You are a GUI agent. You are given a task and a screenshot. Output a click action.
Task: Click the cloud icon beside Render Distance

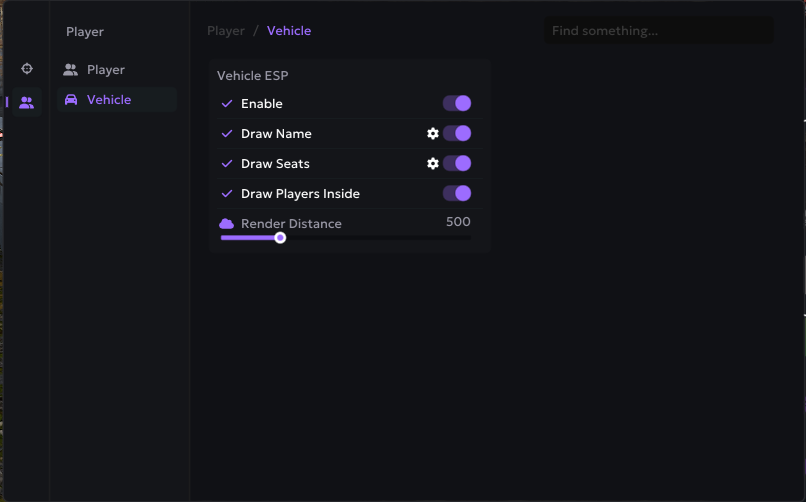point(226,224)
